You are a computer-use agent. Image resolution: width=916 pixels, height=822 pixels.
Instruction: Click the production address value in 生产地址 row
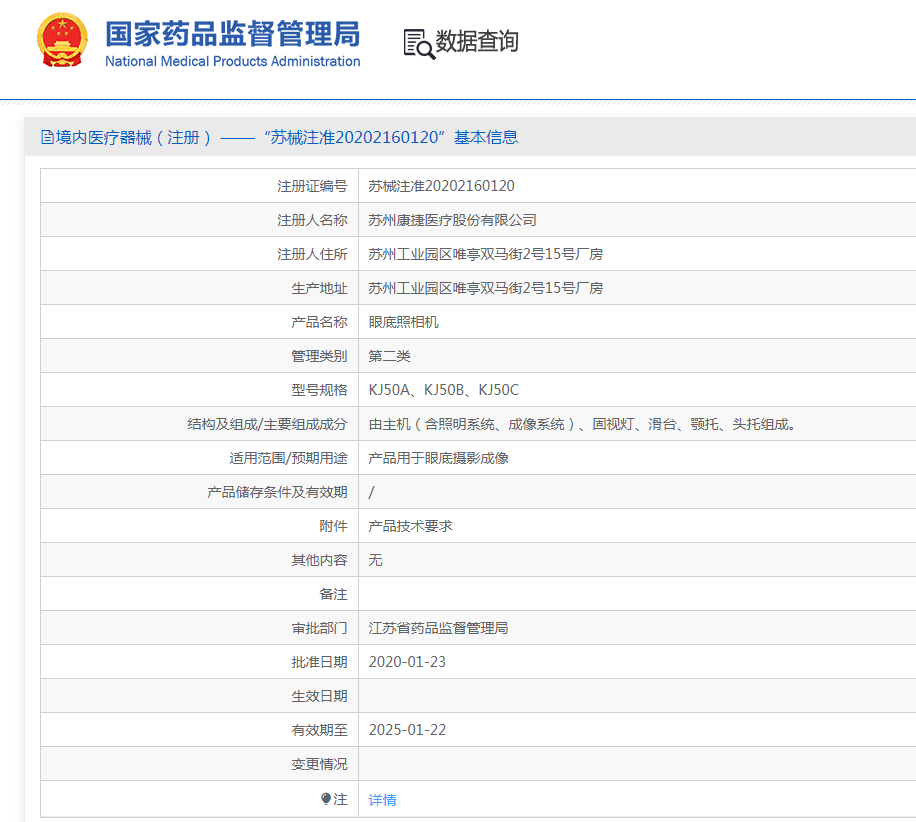pos(485,288)
